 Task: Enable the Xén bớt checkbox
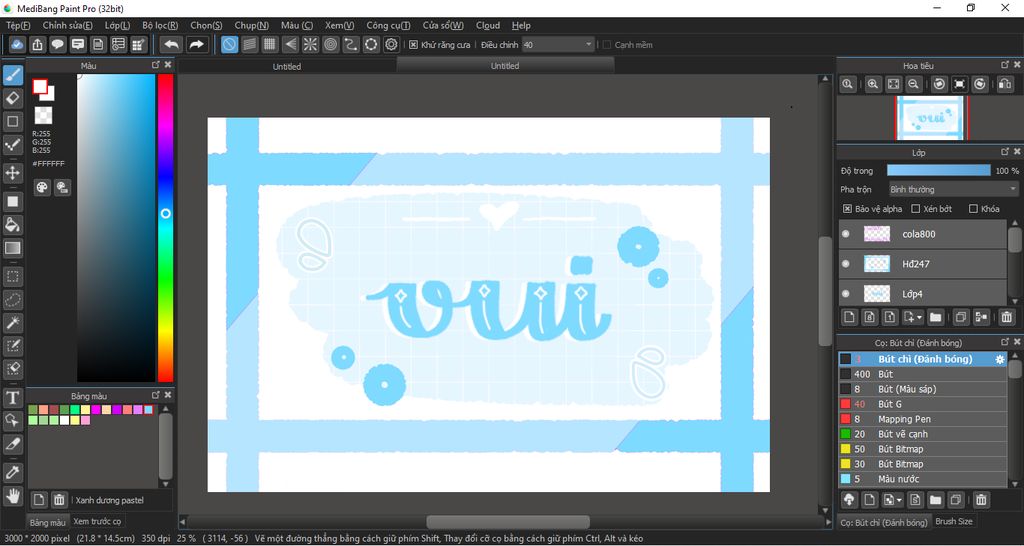pyautogui.click(x=916, y=209)
